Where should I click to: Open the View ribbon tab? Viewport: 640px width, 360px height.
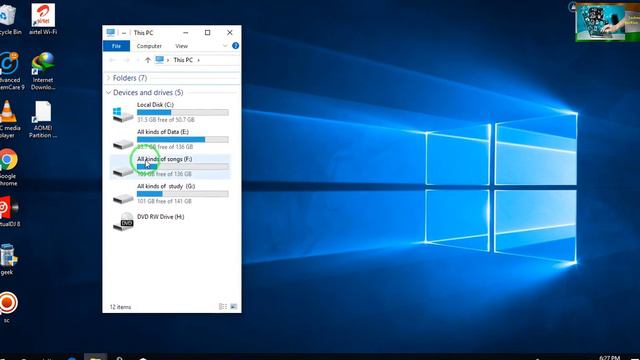coord(182,46)
